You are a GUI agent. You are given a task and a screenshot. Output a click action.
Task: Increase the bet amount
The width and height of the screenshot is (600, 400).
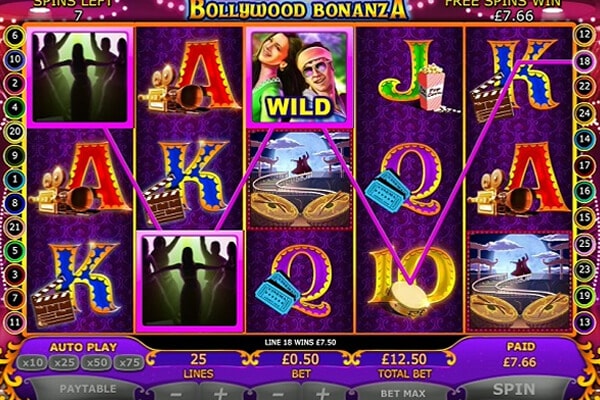click(x=323, y=393)
